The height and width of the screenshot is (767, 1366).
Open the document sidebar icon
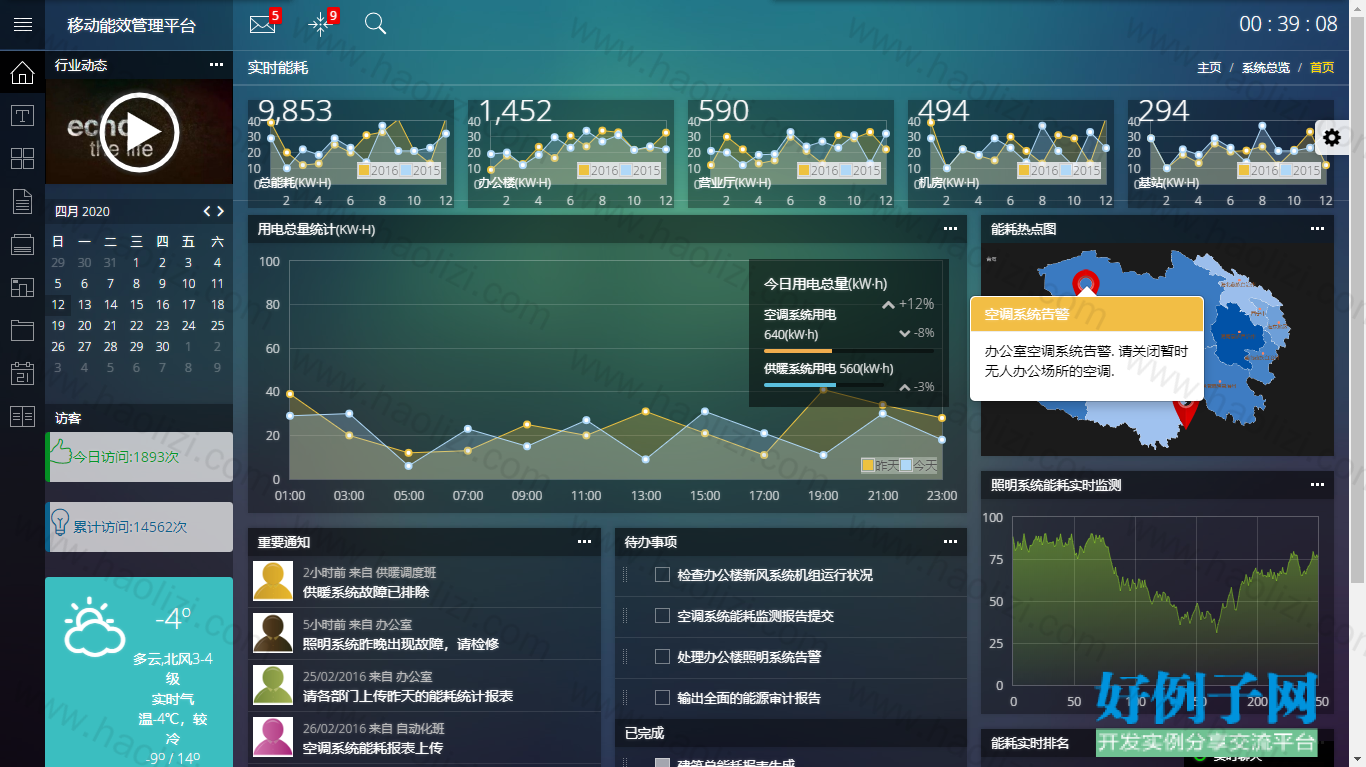click(22, 202)
